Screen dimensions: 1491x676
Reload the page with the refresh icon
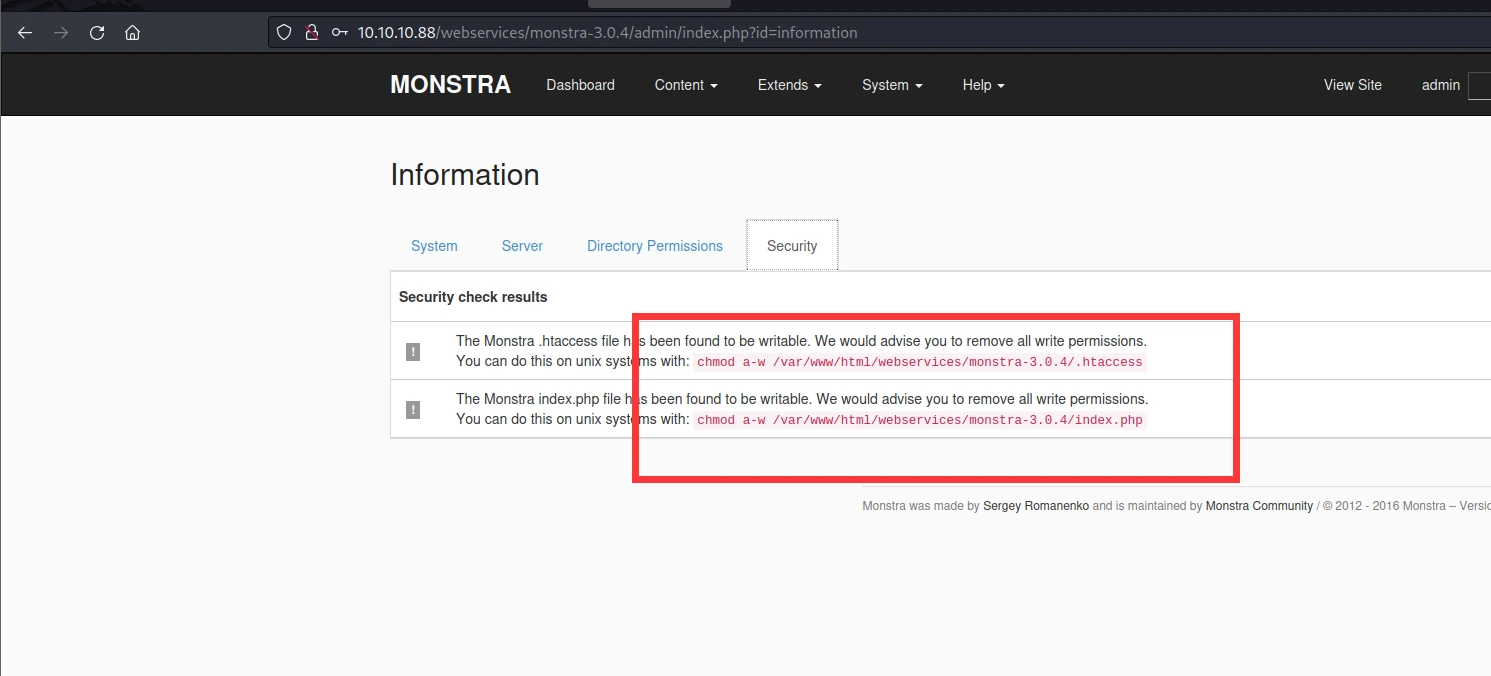point(97,32)
